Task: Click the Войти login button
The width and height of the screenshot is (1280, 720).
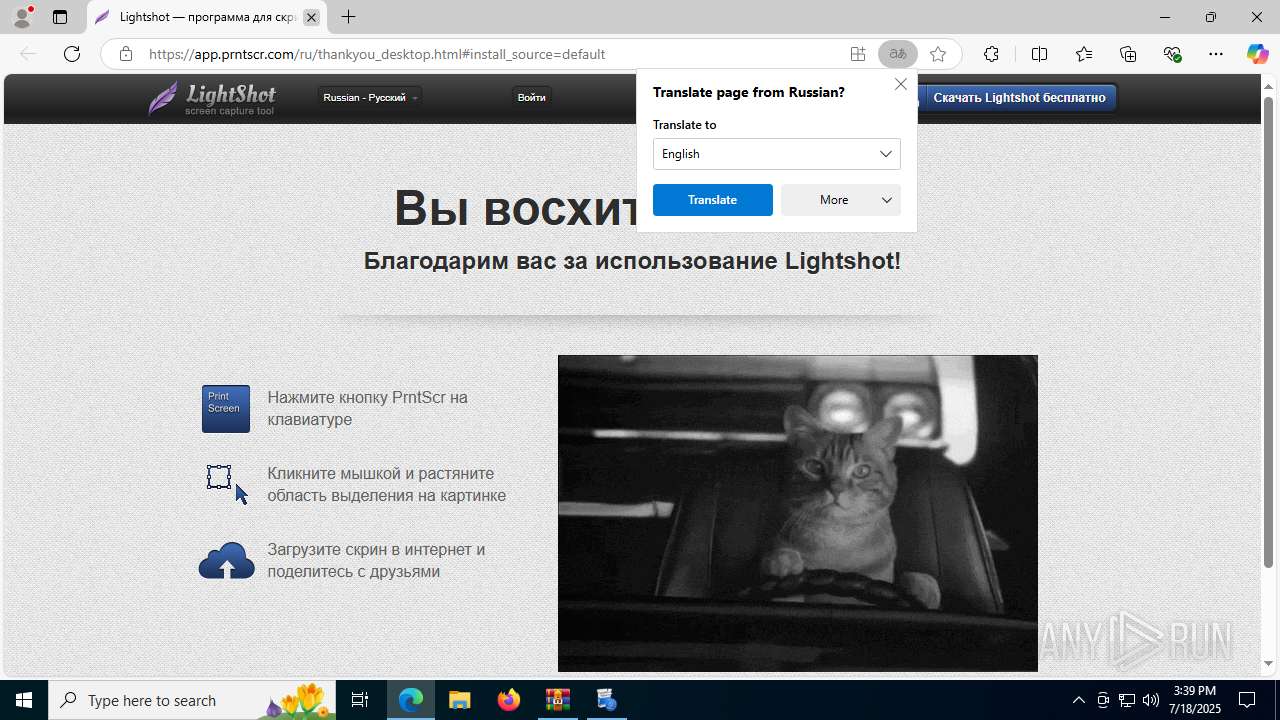Action: 532,97
